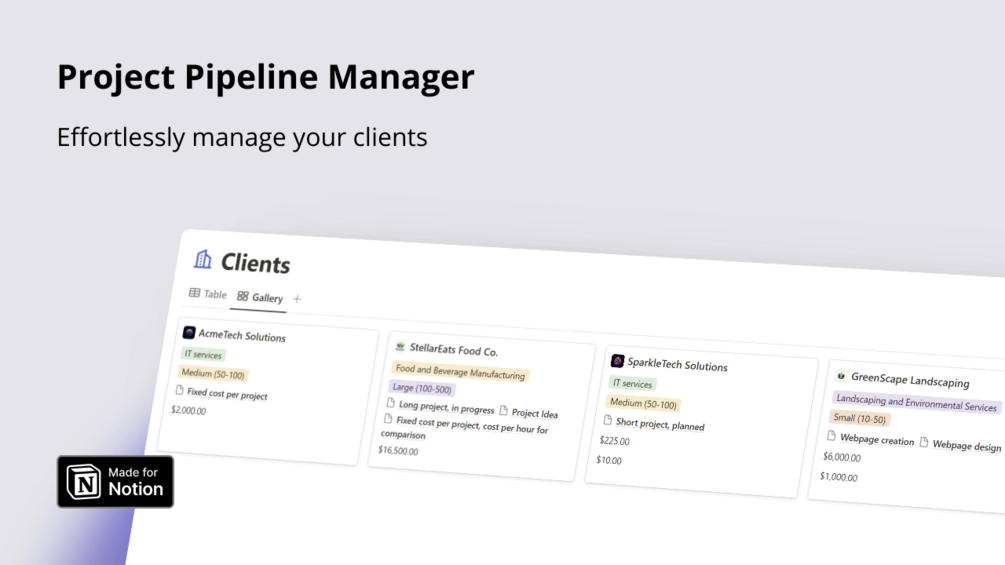
Task: Click Medium (50-100) tag on SparkleTech card
Action: pyautogui.click(x=643, y=404)
